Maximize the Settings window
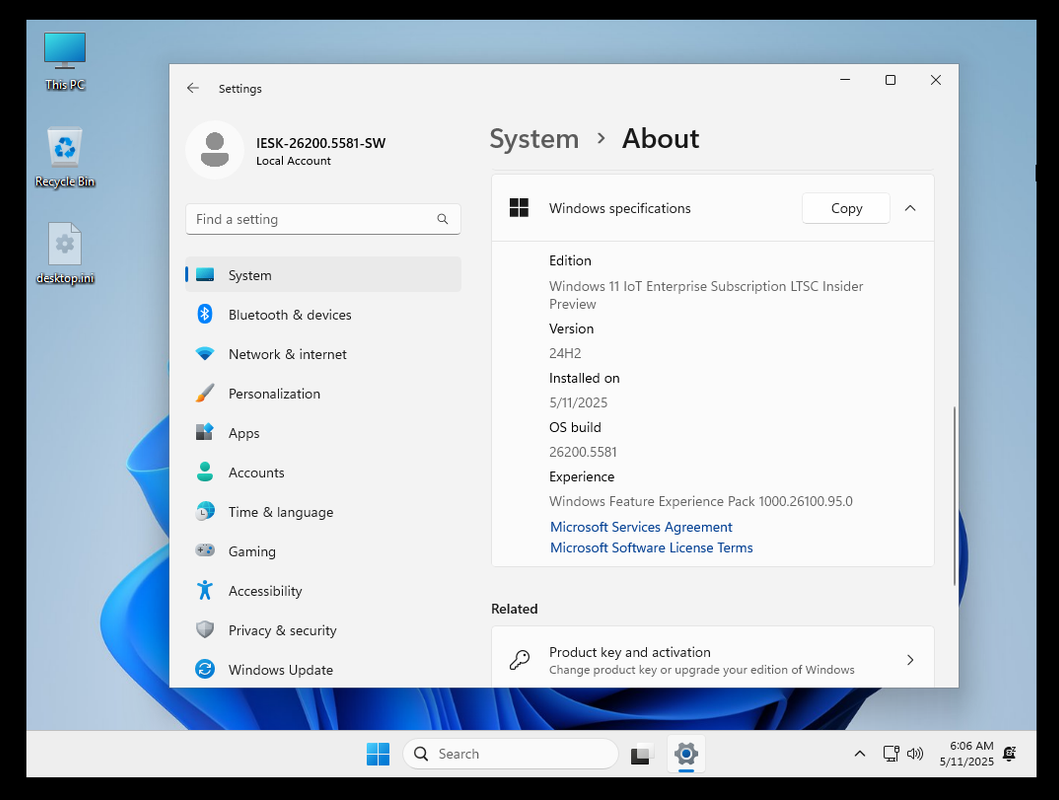The image size is (1059, 800). [x=890, y=80]
